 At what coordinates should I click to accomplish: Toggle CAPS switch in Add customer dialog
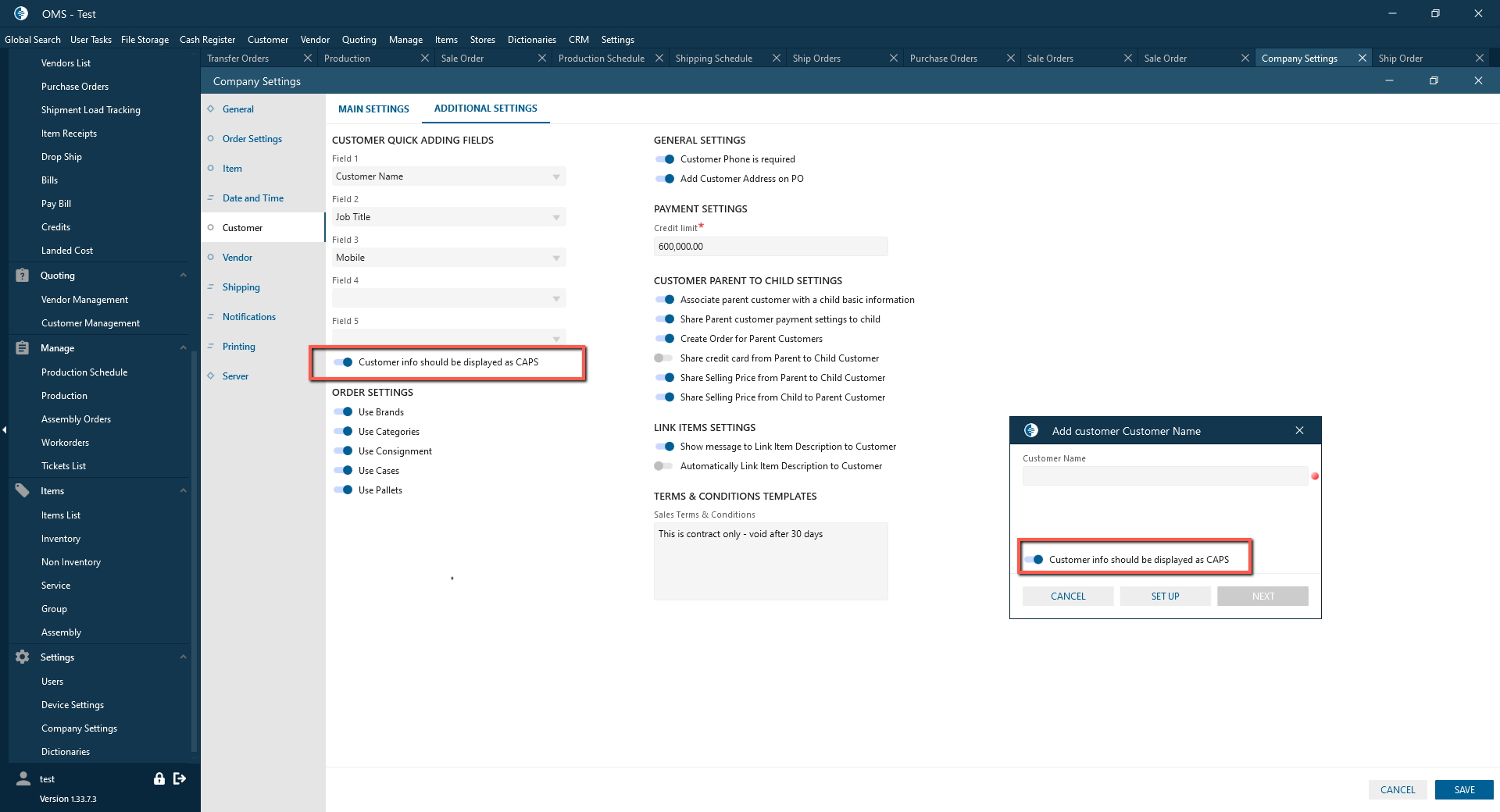pyautogui.click(x=1034, y=560)
